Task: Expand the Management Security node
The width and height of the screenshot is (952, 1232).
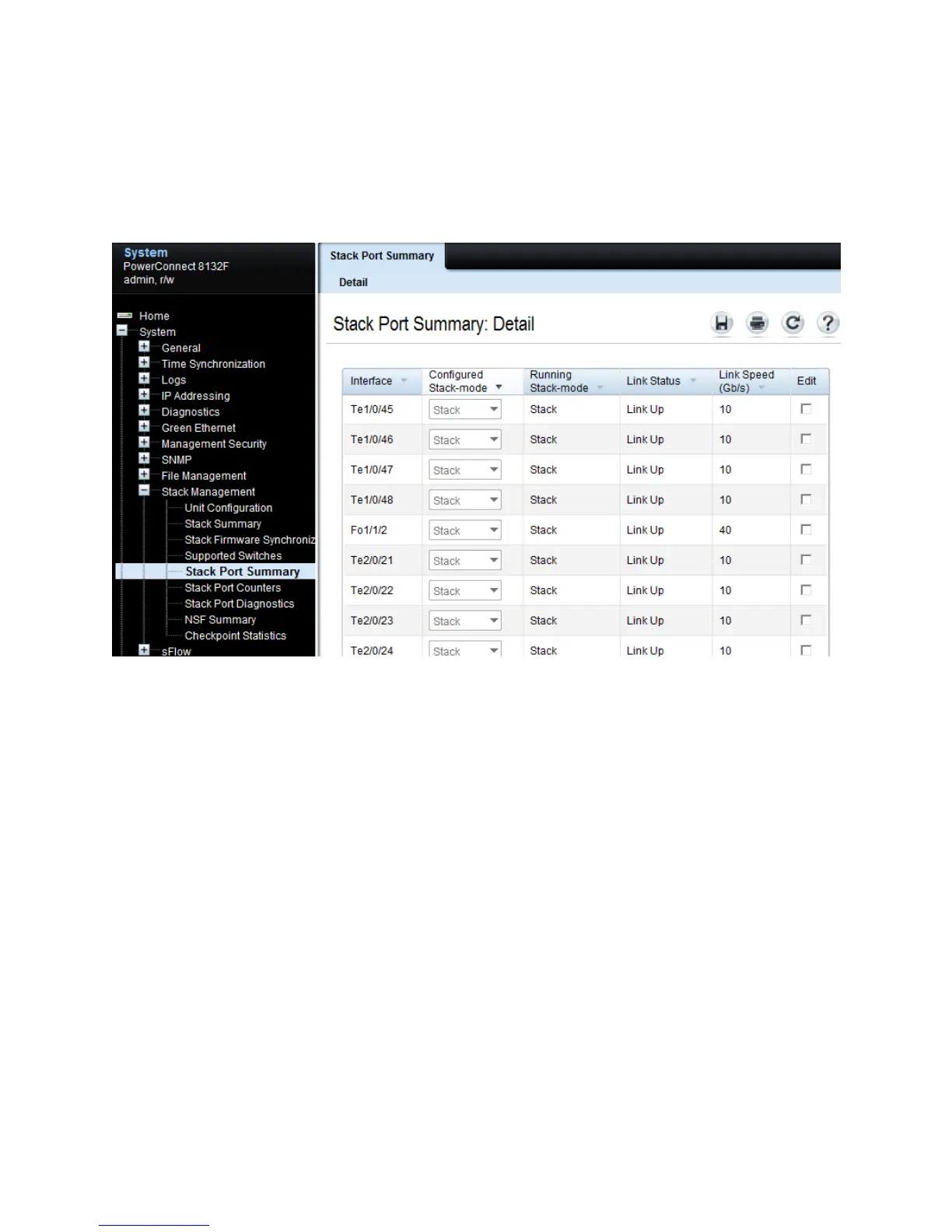Action: (x=144, y=443)
